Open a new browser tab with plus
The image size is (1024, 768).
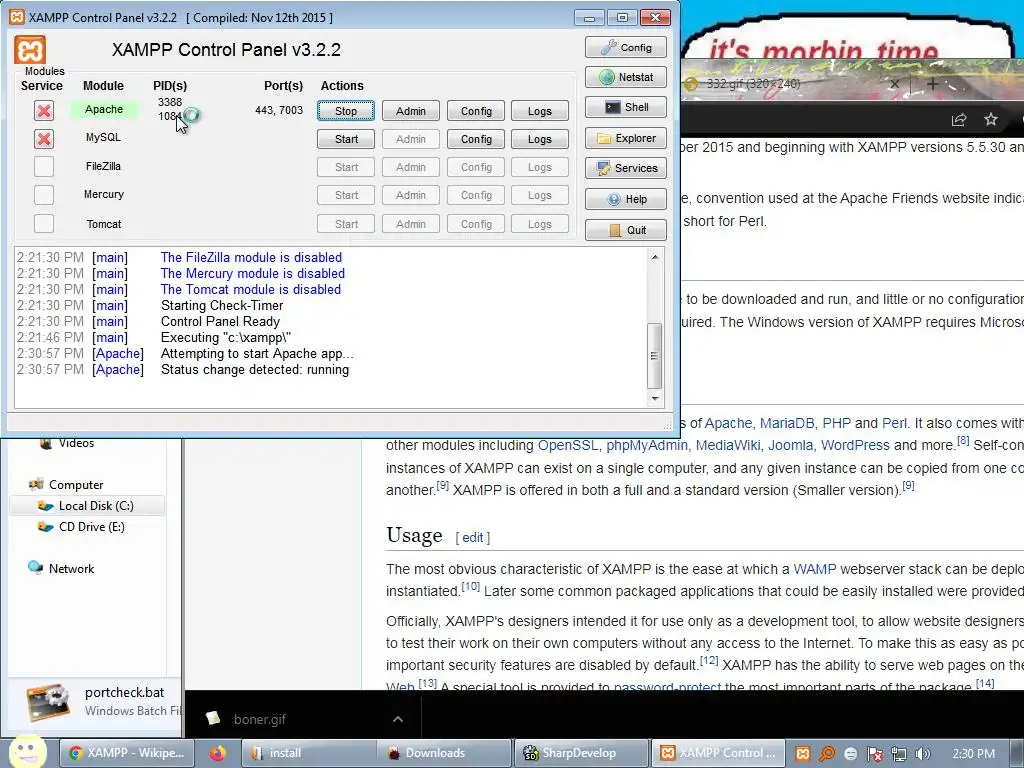coord(932,84)
